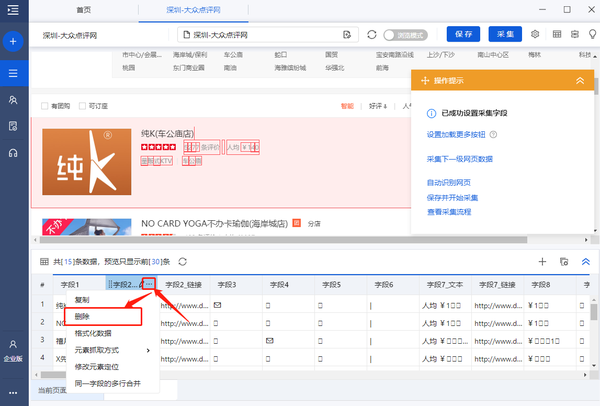Click the 车公庙 area filter
This screenshot has width=600, height=406.
click(x=233, y=55)
